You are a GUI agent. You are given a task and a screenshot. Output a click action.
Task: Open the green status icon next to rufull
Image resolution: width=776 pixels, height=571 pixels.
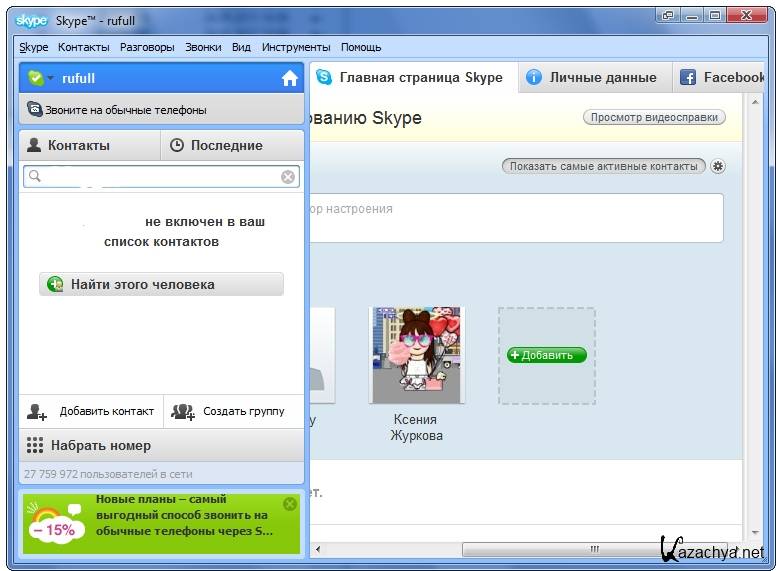tap(38, 78)
